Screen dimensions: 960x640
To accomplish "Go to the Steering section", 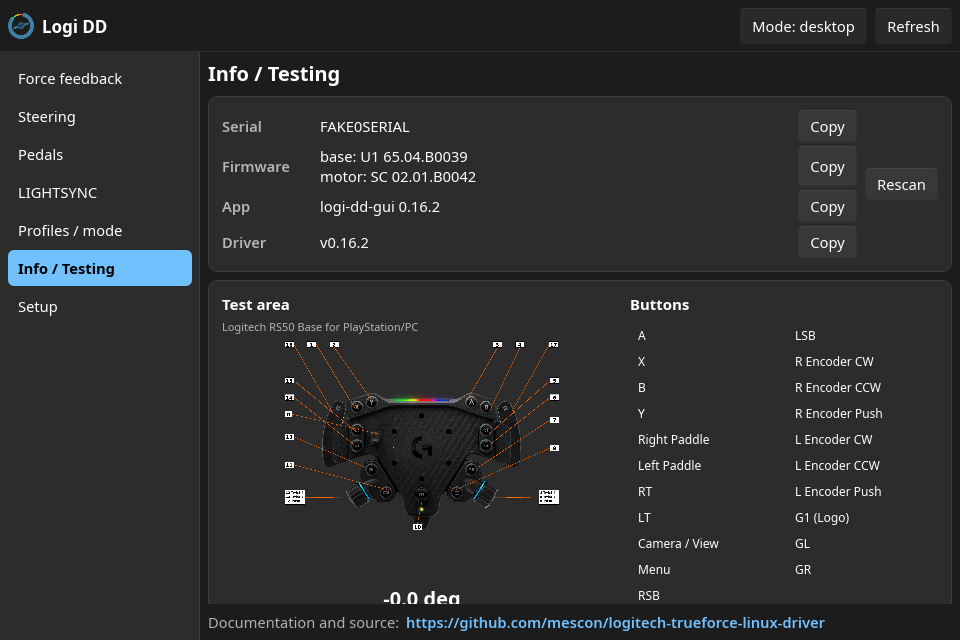I will (x=100, y=117).
